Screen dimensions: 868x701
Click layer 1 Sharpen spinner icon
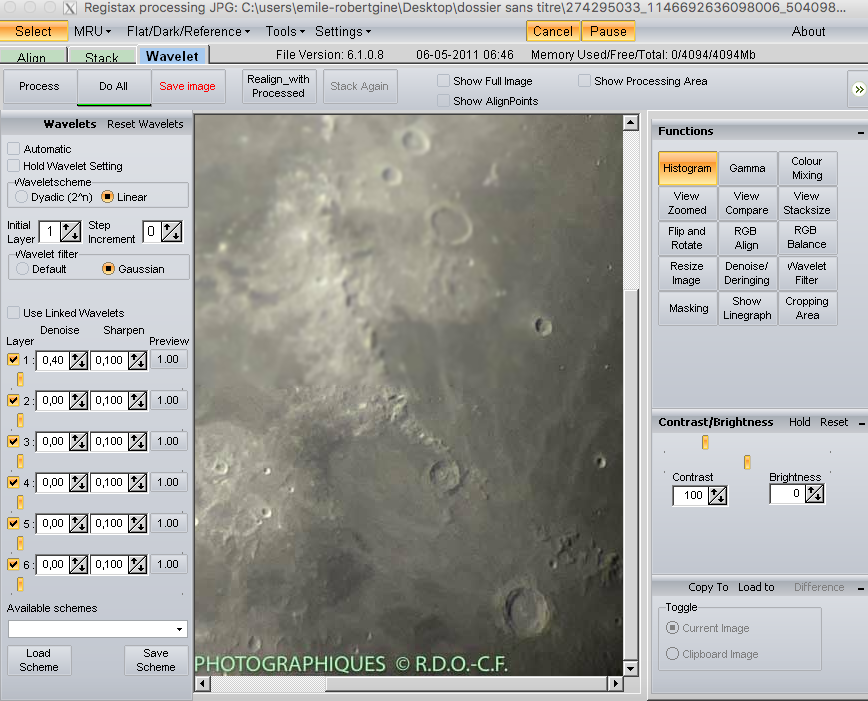(137, 360)
